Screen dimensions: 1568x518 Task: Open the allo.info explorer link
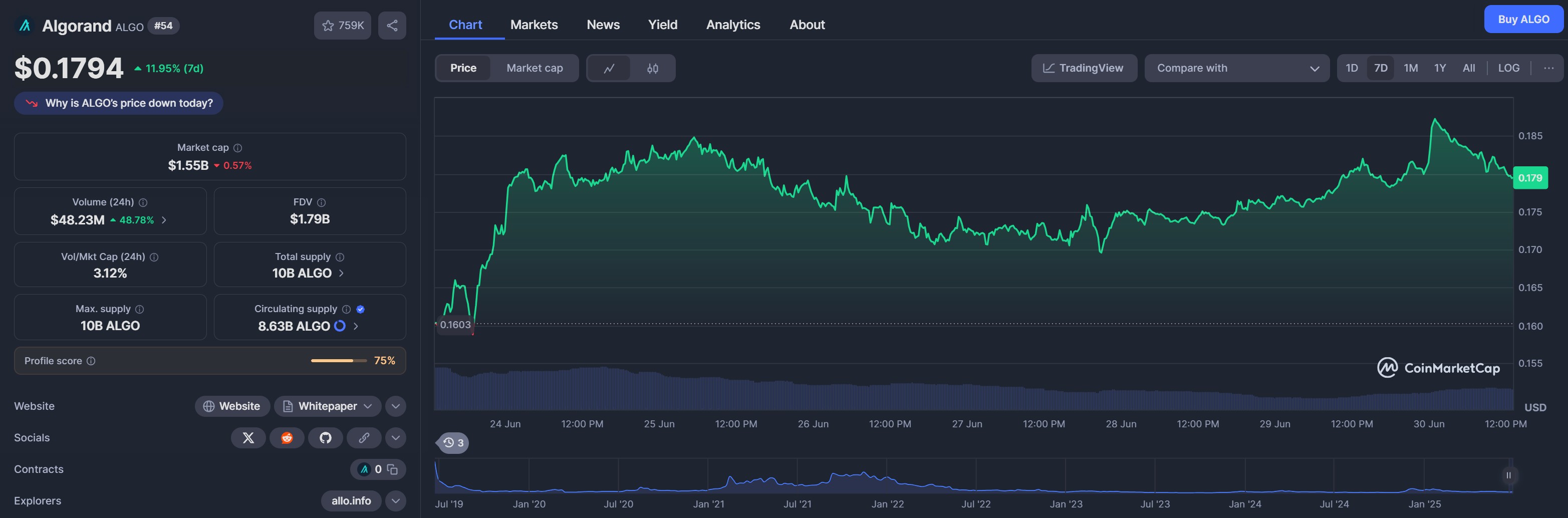(x=351, y=501)
